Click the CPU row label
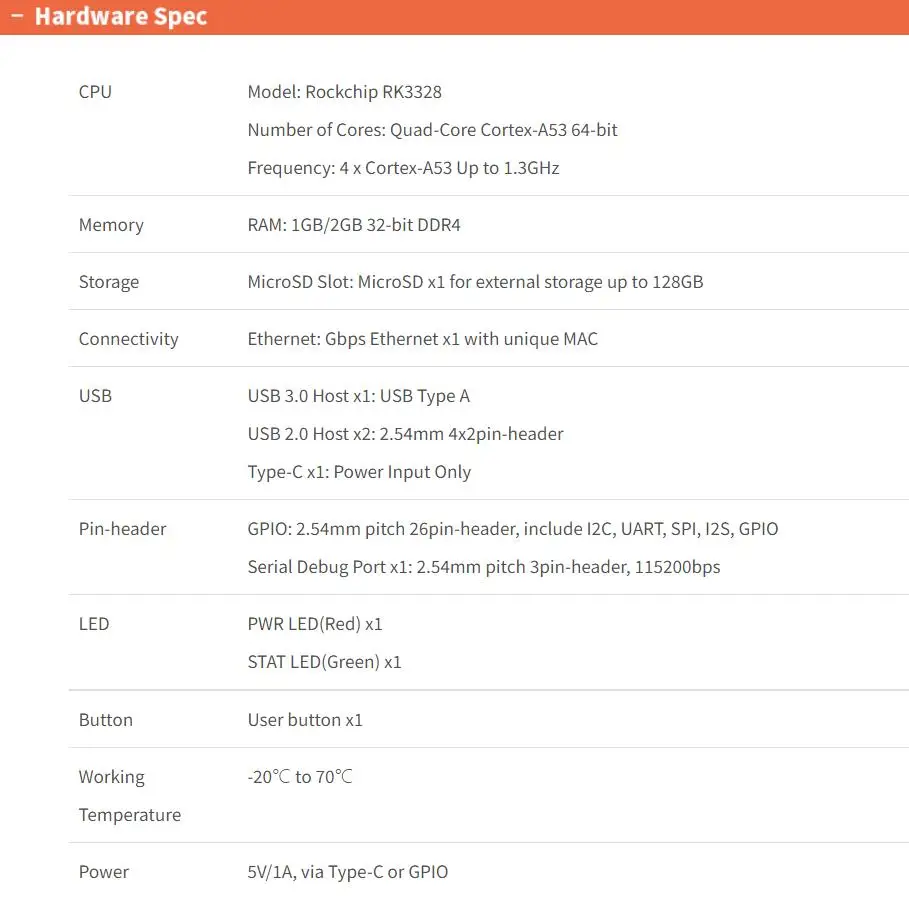 click(x=95, y=92)
